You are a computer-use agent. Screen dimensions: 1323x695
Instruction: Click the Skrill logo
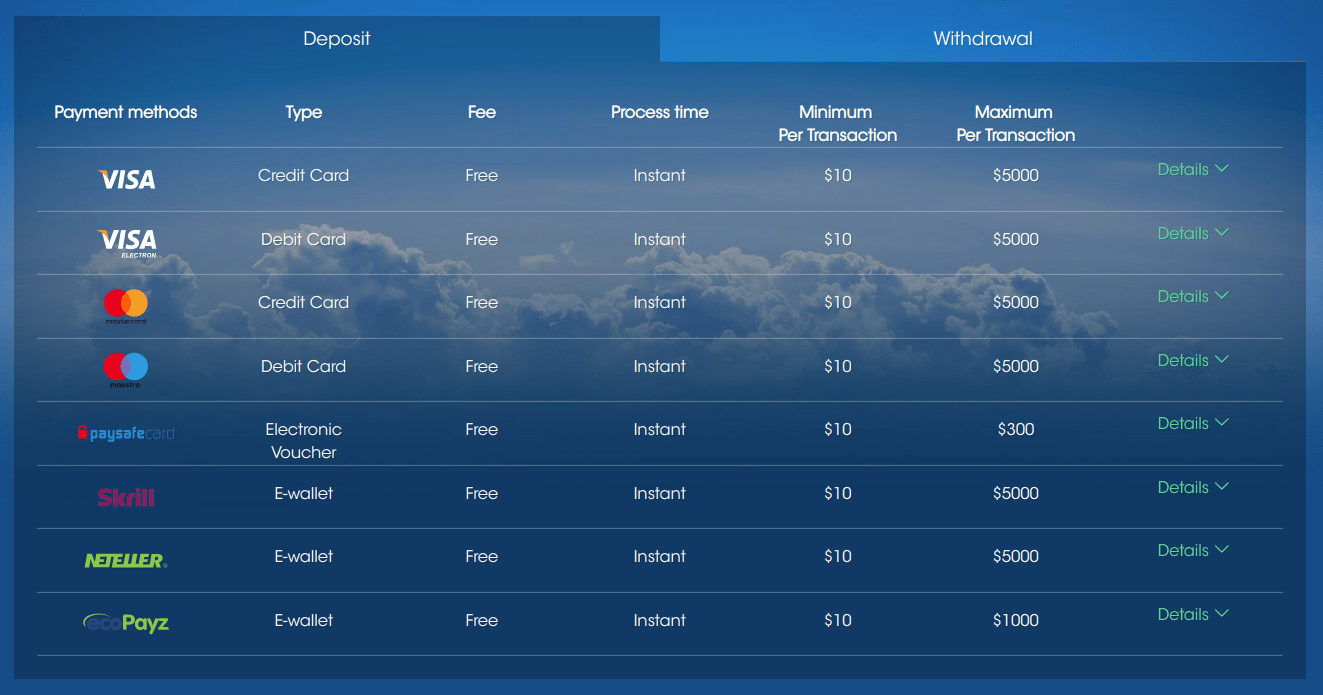pos(126,497)
